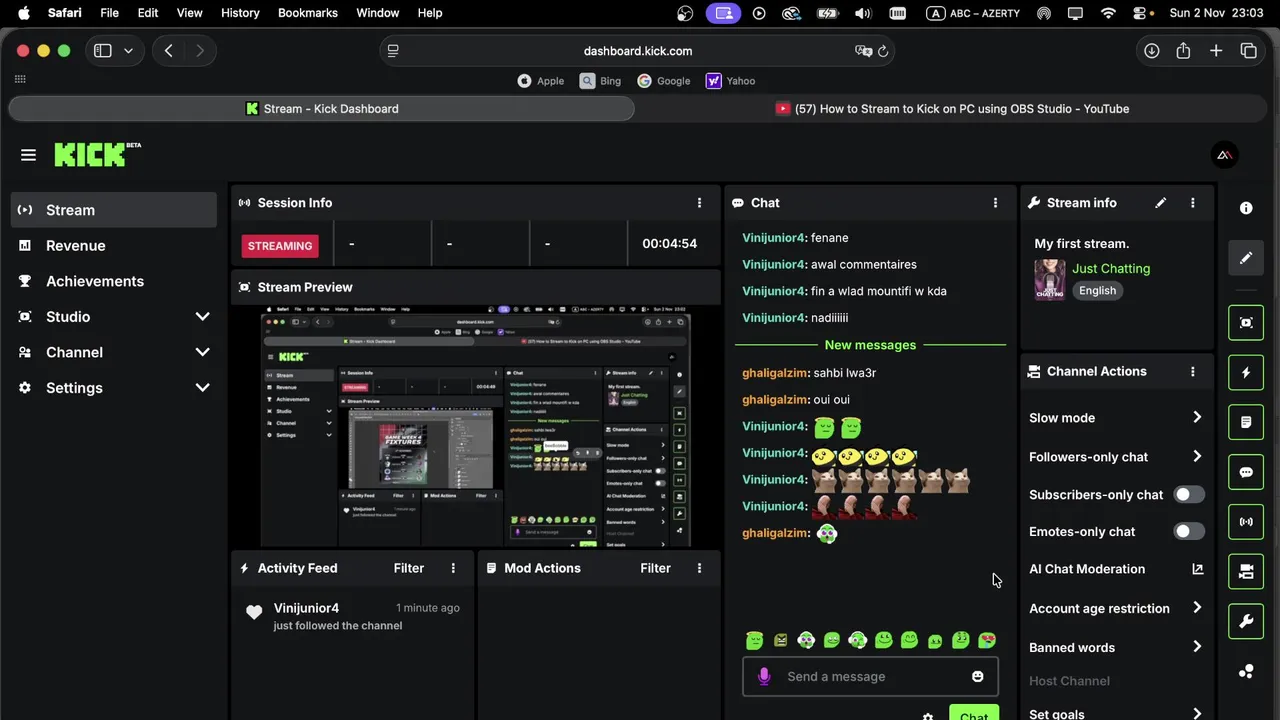
Task: Click the English language tag
Action: point(1097,291)
